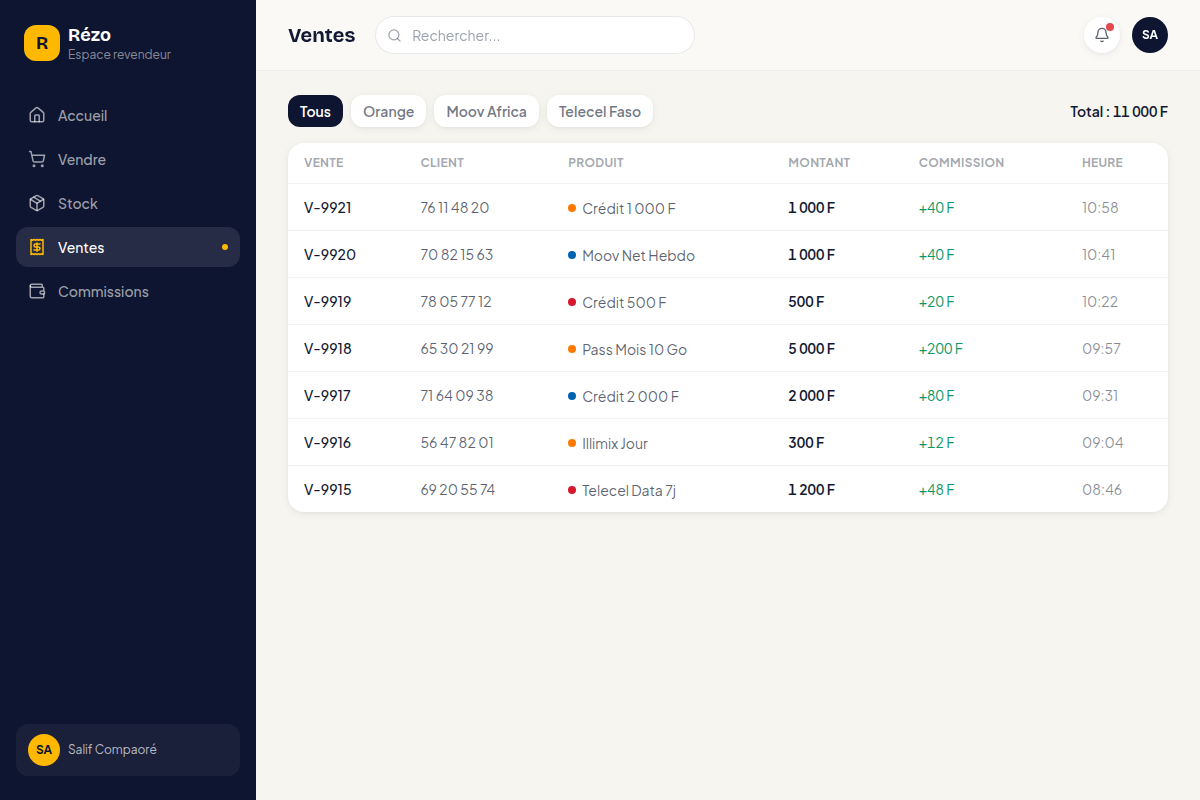1200x800 pixels.
Task: Select sale V-9917
Action: 728,395
